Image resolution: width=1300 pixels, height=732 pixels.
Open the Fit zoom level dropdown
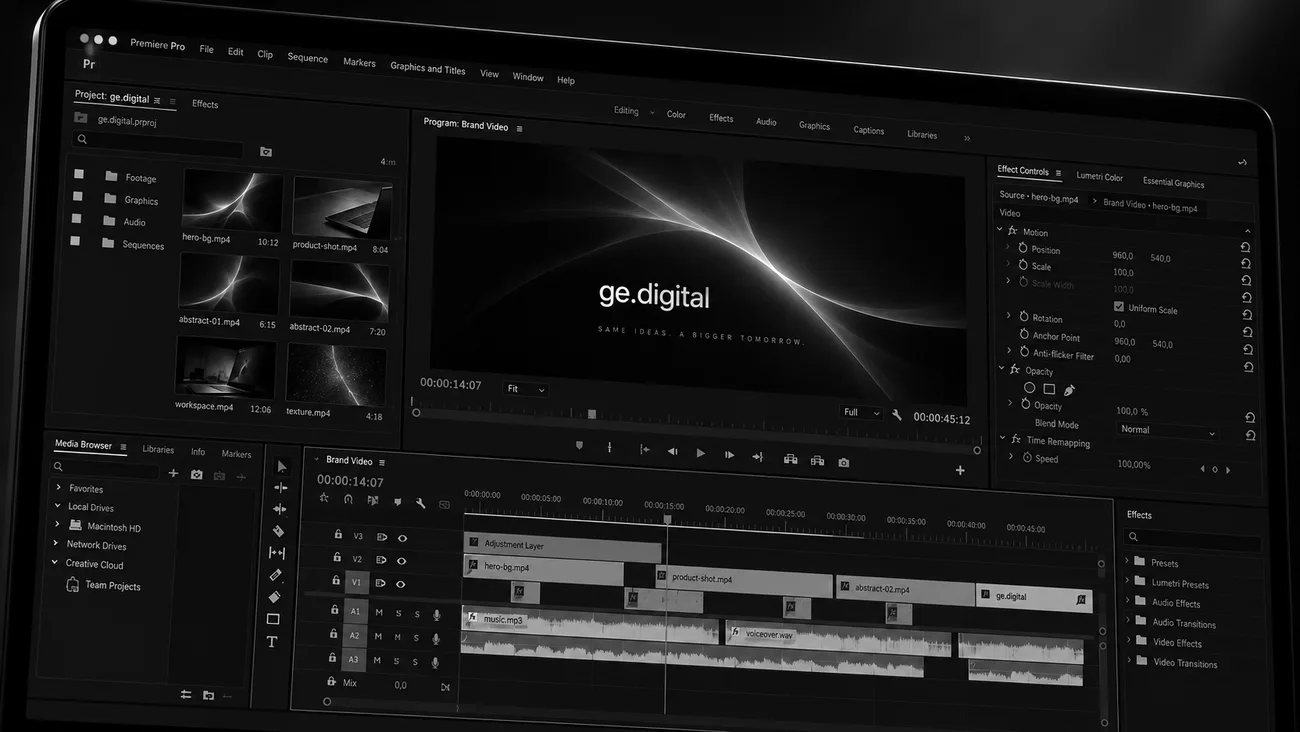click(525, 389)
